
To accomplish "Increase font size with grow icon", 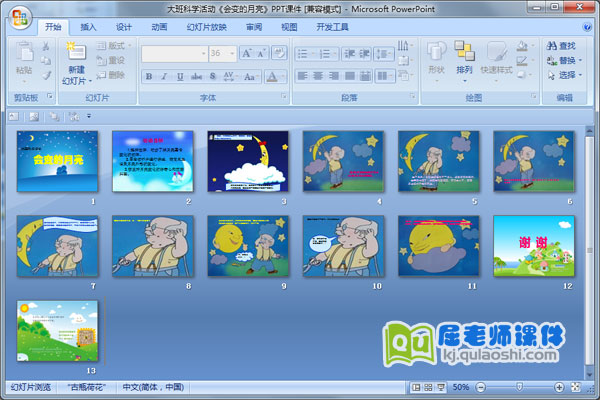I will point(246,53).
